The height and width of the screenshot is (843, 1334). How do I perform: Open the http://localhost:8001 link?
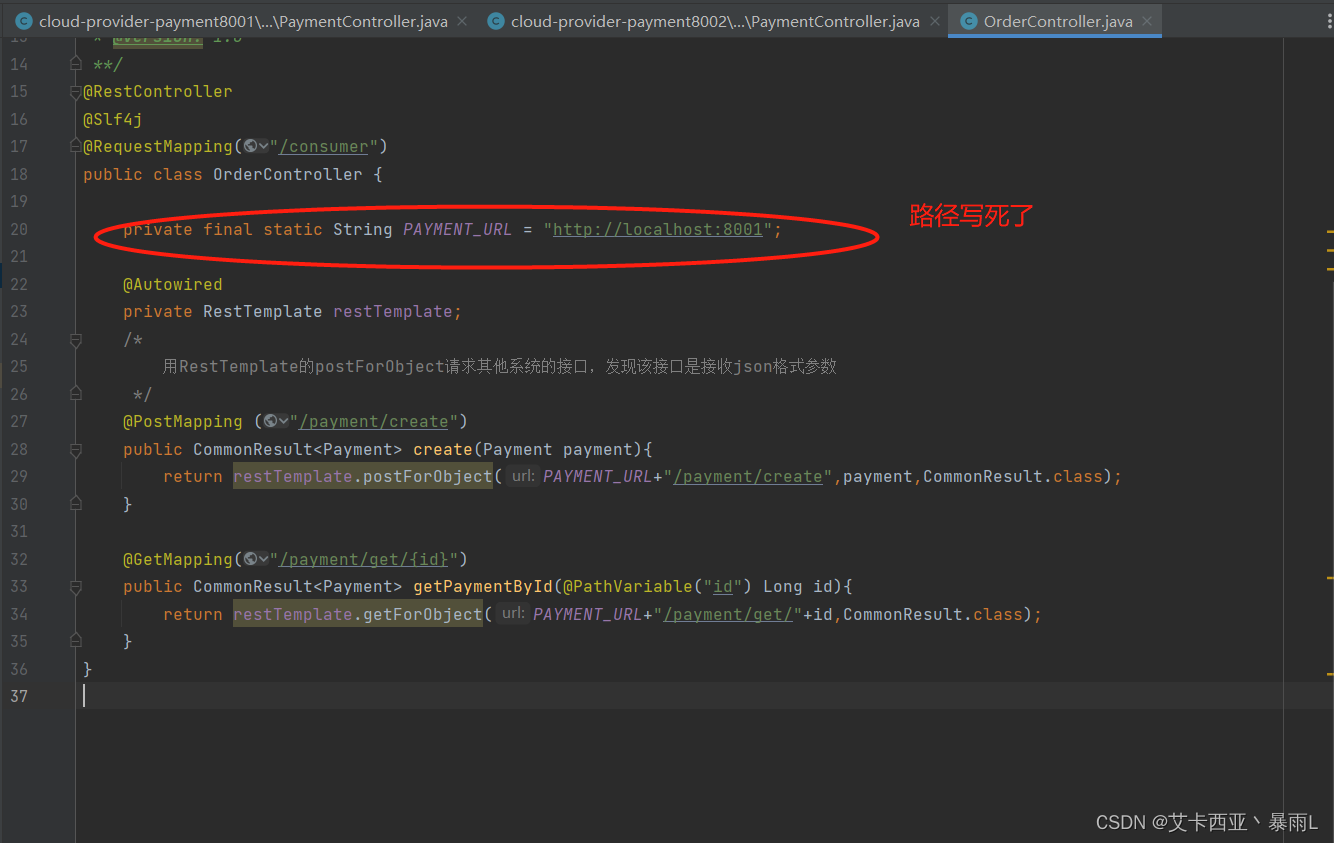[657, 229]
